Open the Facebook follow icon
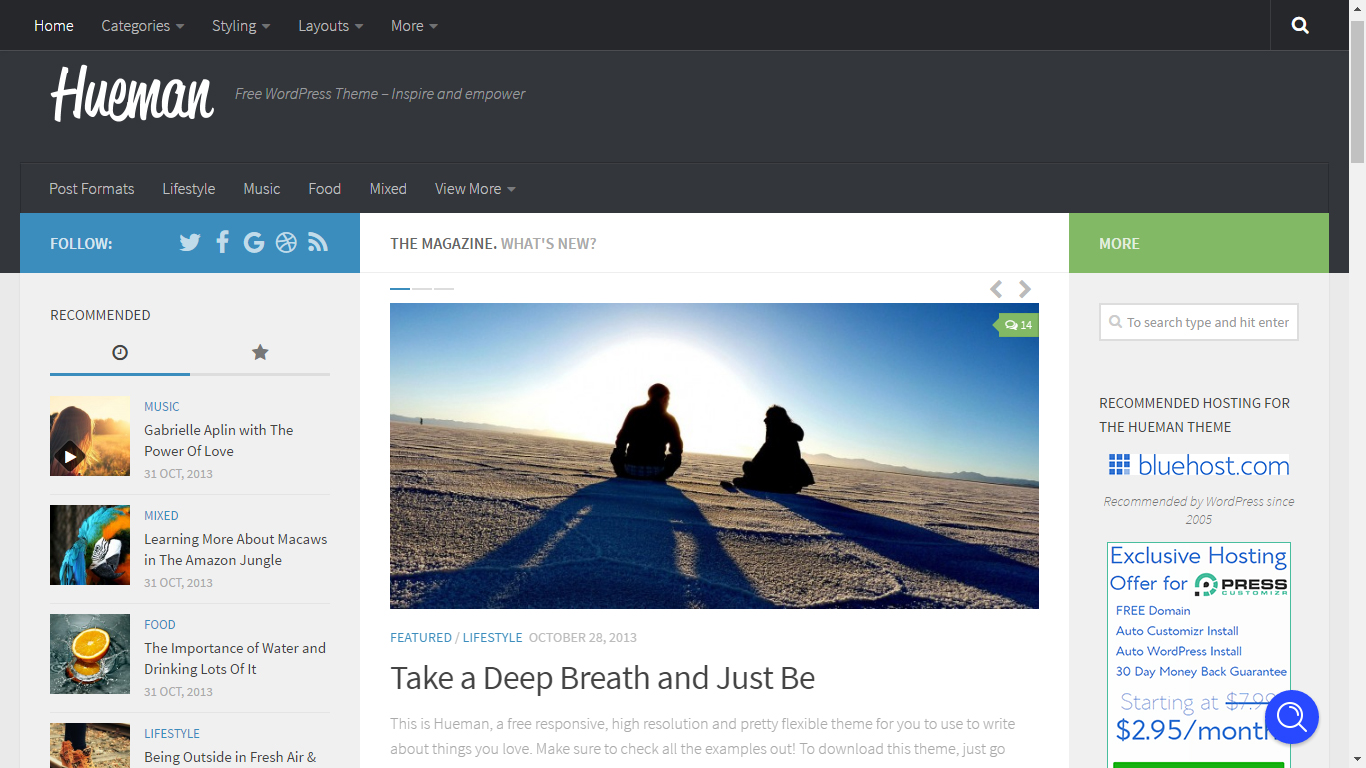 click(x=222, y=242)
